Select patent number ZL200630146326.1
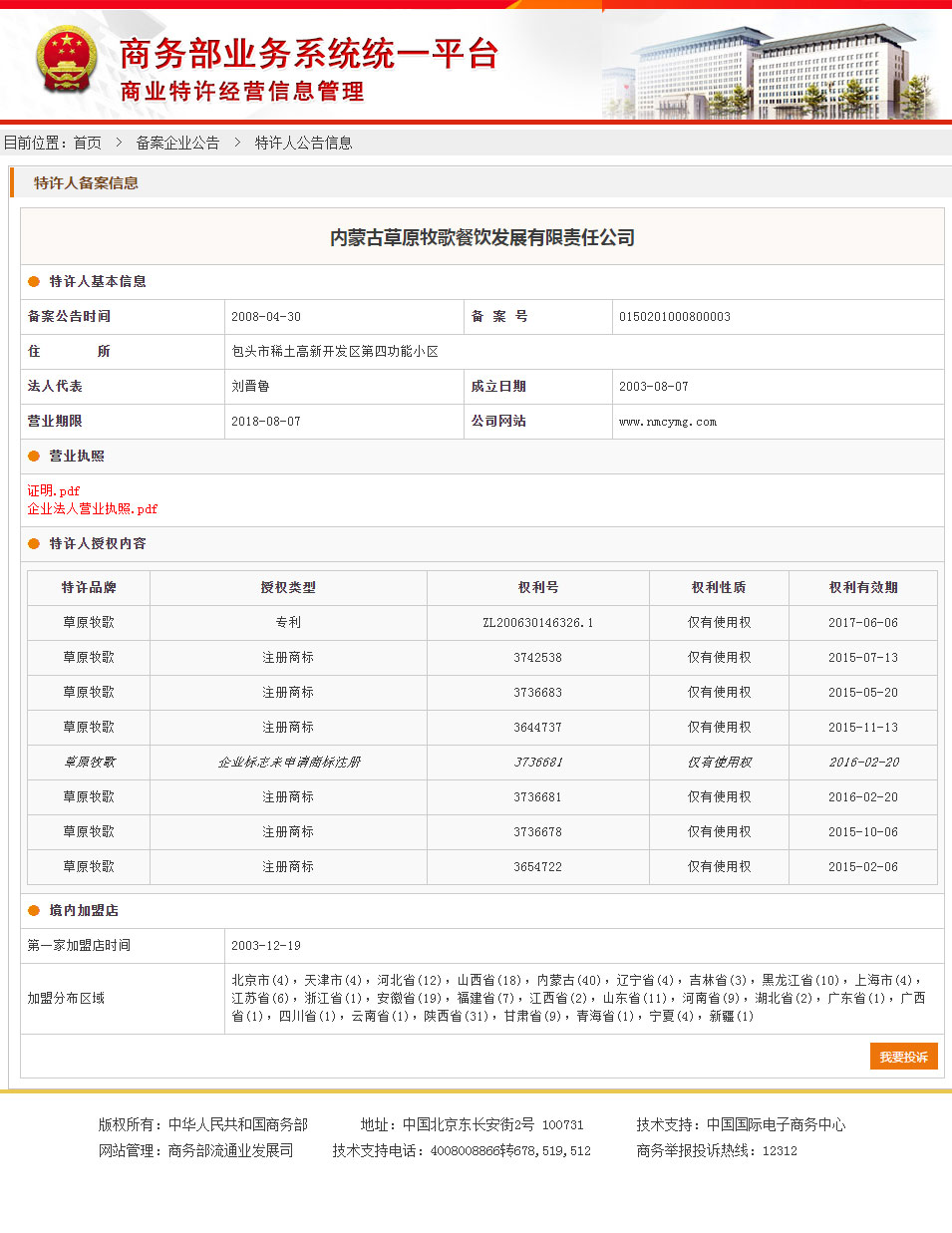Screen dimensions: 952x1233 click(538, 623)
